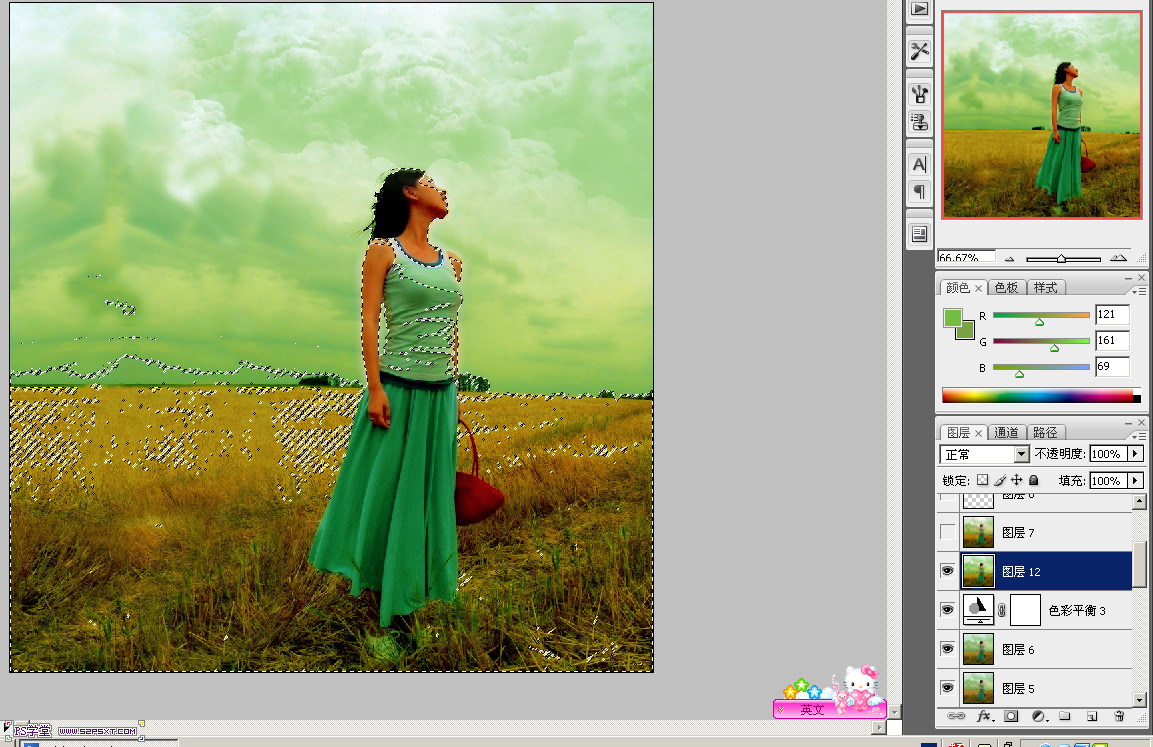1153x747 pixels.
Task: Switch to the 通道 tab
Action: pos(1007,432)
